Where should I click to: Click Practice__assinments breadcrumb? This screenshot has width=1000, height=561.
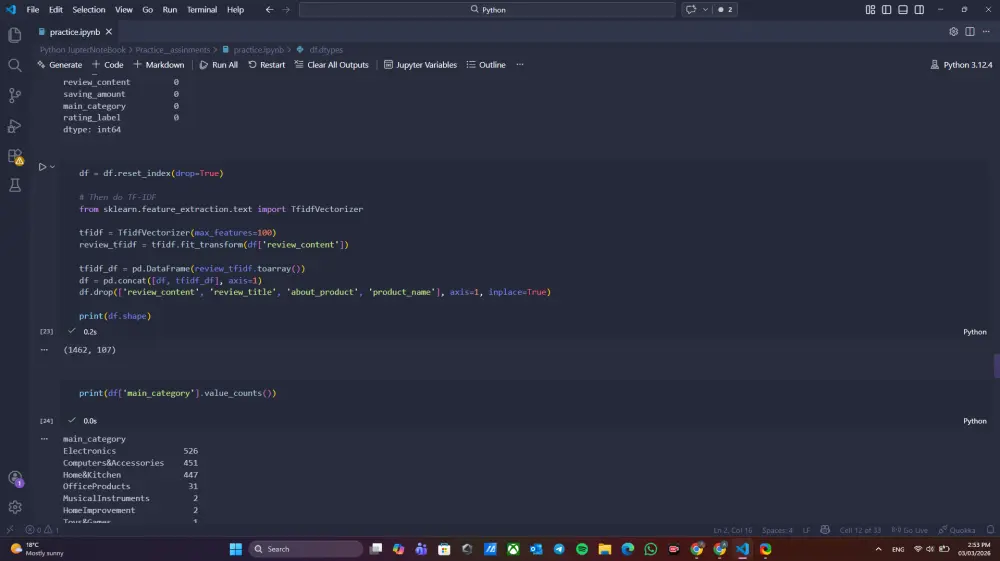(x=172, y=50)
